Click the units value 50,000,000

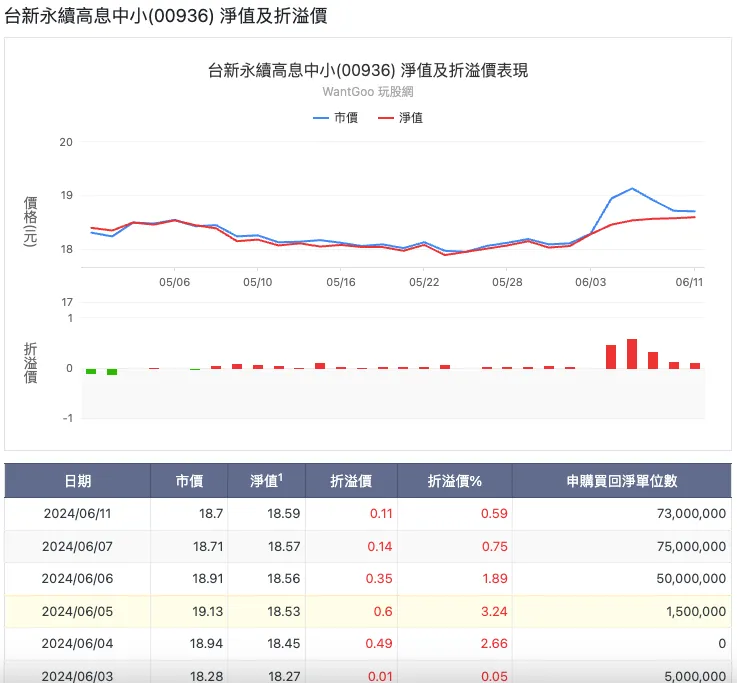click(x=691, y=579)
